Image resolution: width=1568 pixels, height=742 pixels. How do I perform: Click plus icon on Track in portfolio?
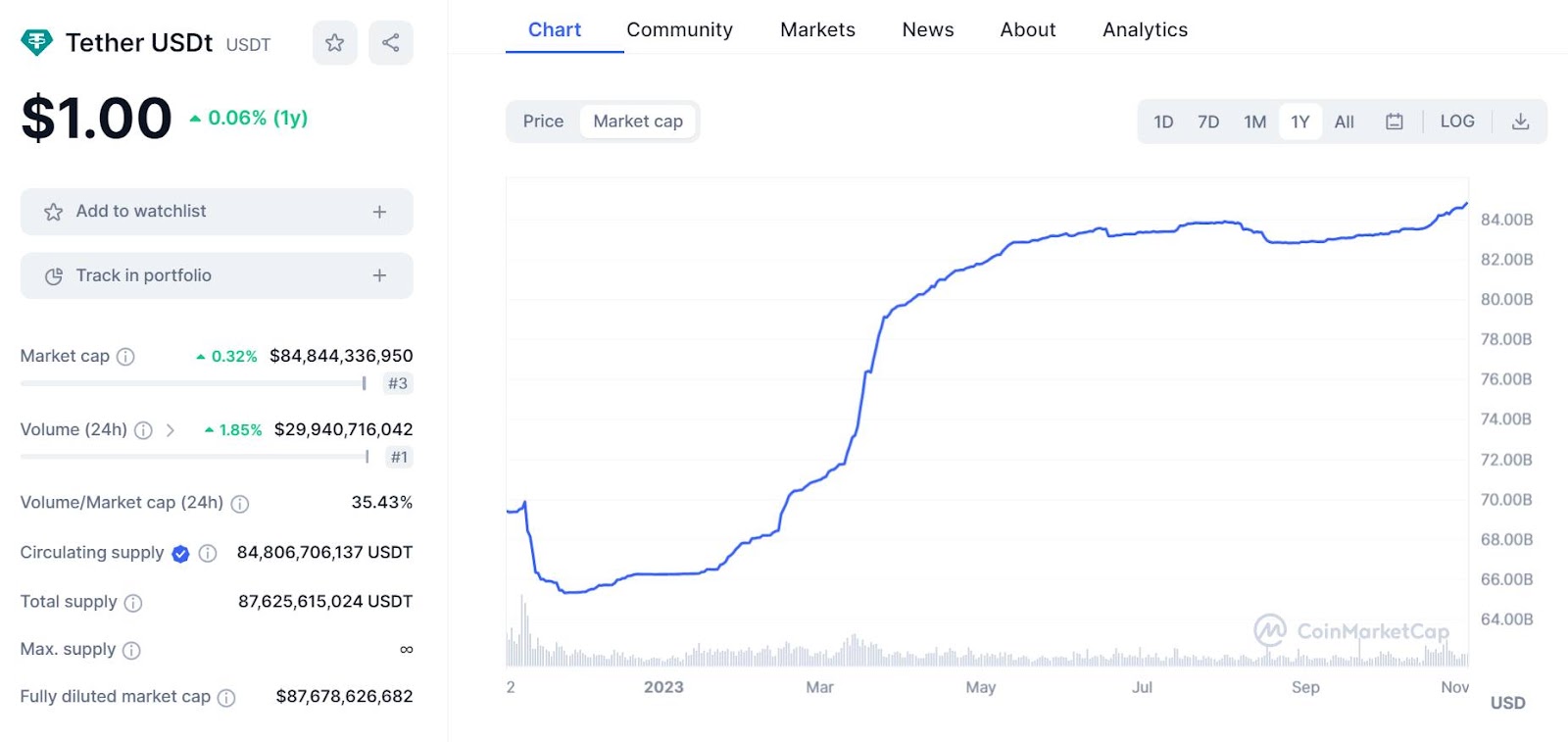point(379,275)
